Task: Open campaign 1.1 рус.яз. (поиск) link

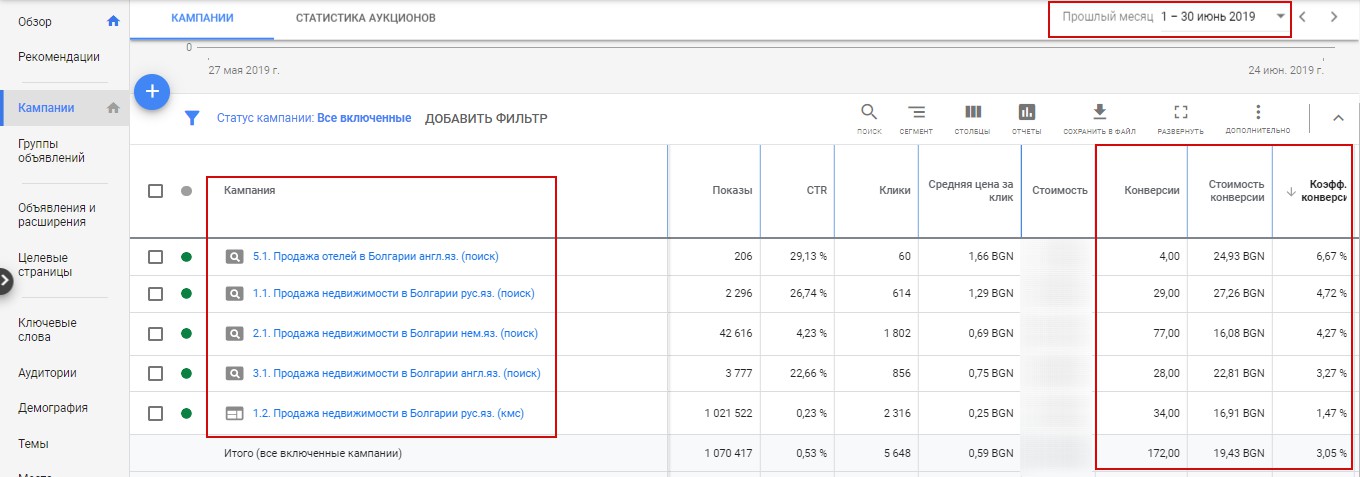Action: pyautogui.click(x=394, y=294)
